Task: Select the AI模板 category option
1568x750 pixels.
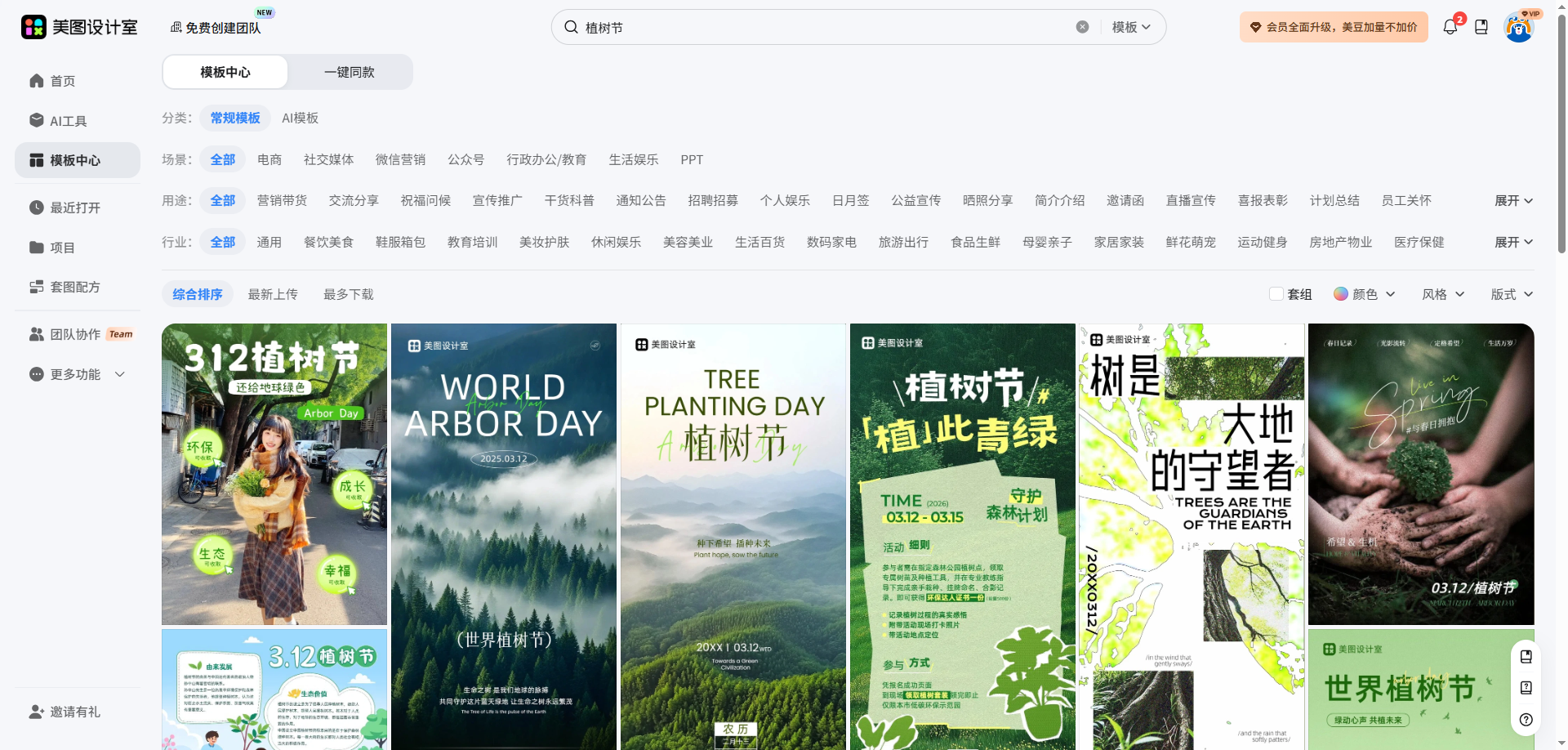Action: pos(300,118)
